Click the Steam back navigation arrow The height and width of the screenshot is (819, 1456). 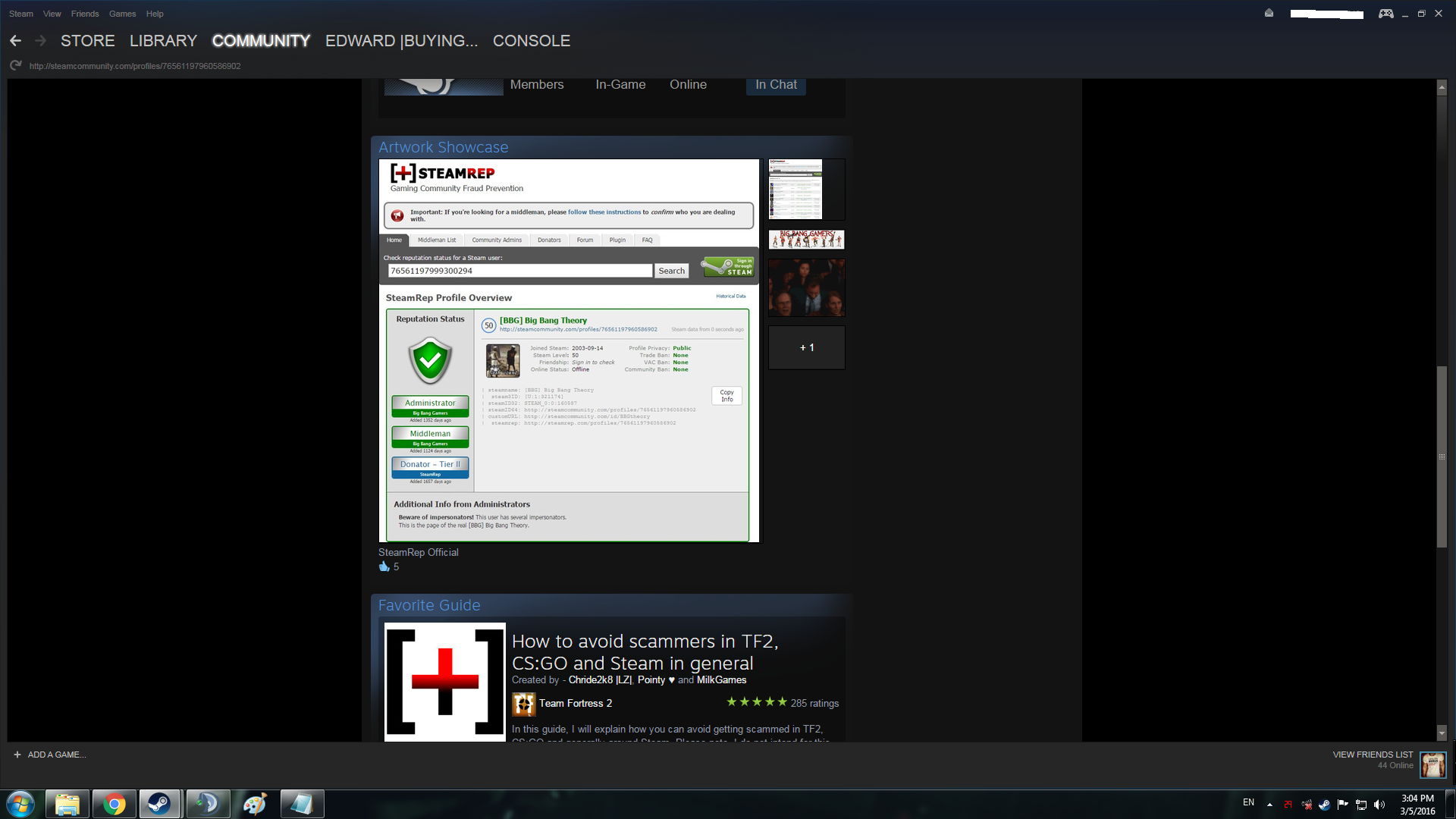(x=15, y=41)
